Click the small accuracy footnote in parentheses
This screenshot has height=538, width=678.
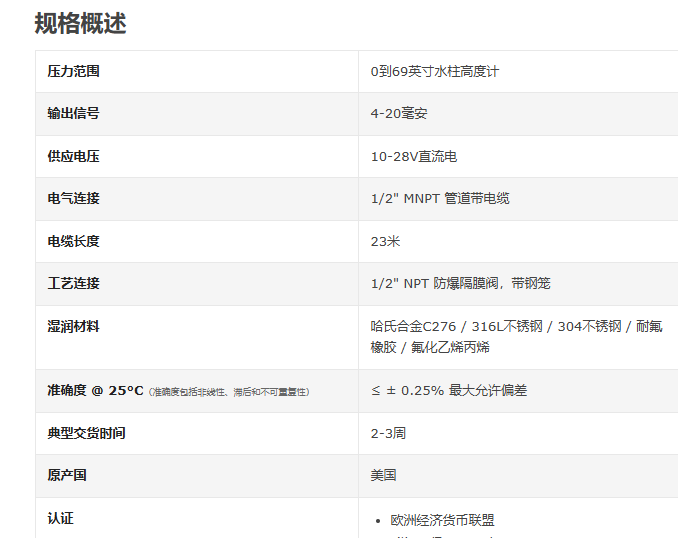pyautogui.click(x=229, y=392)
